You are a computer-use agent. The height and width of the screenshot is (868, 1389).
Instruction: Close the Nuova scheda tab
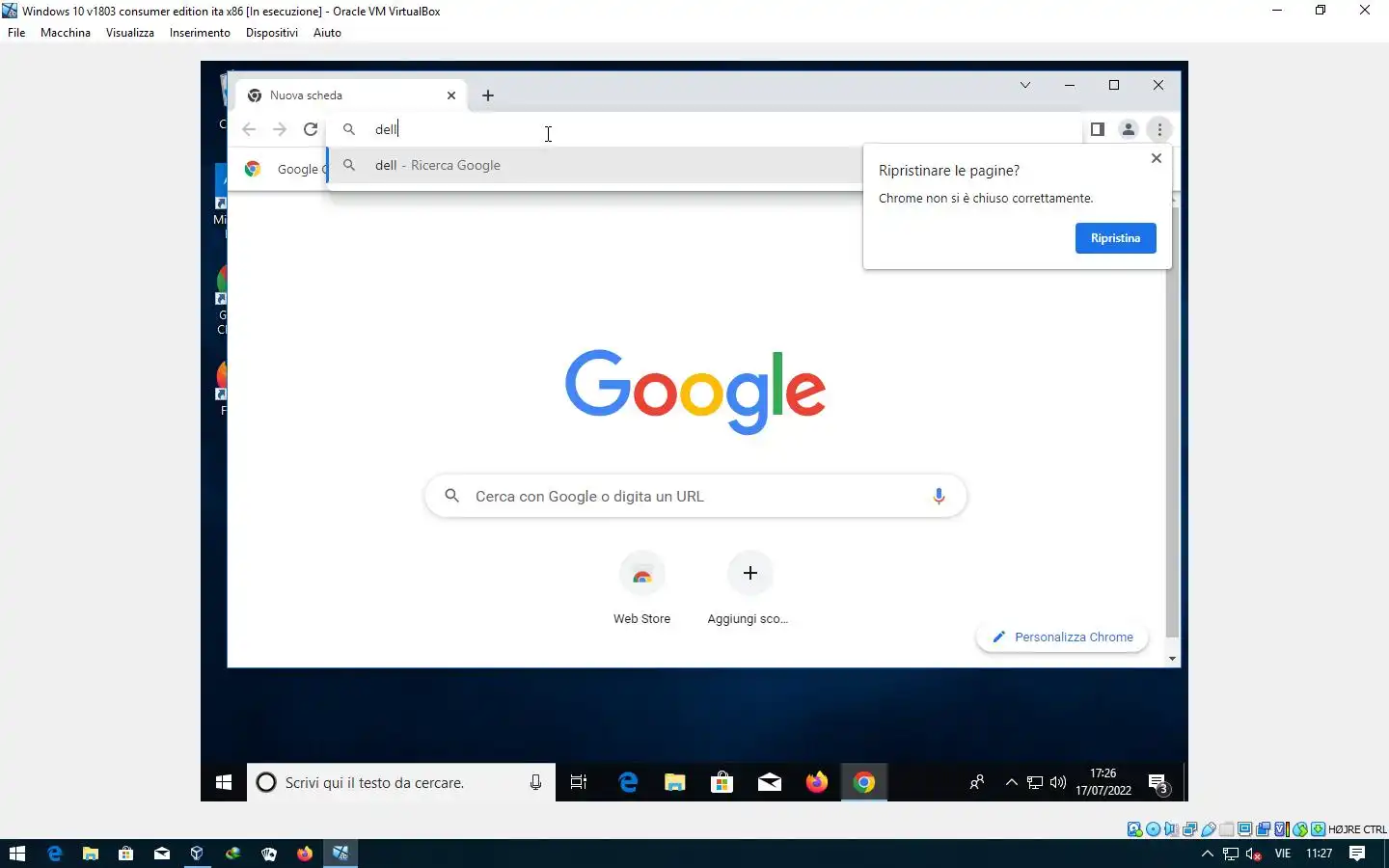[x=450, y=95]
